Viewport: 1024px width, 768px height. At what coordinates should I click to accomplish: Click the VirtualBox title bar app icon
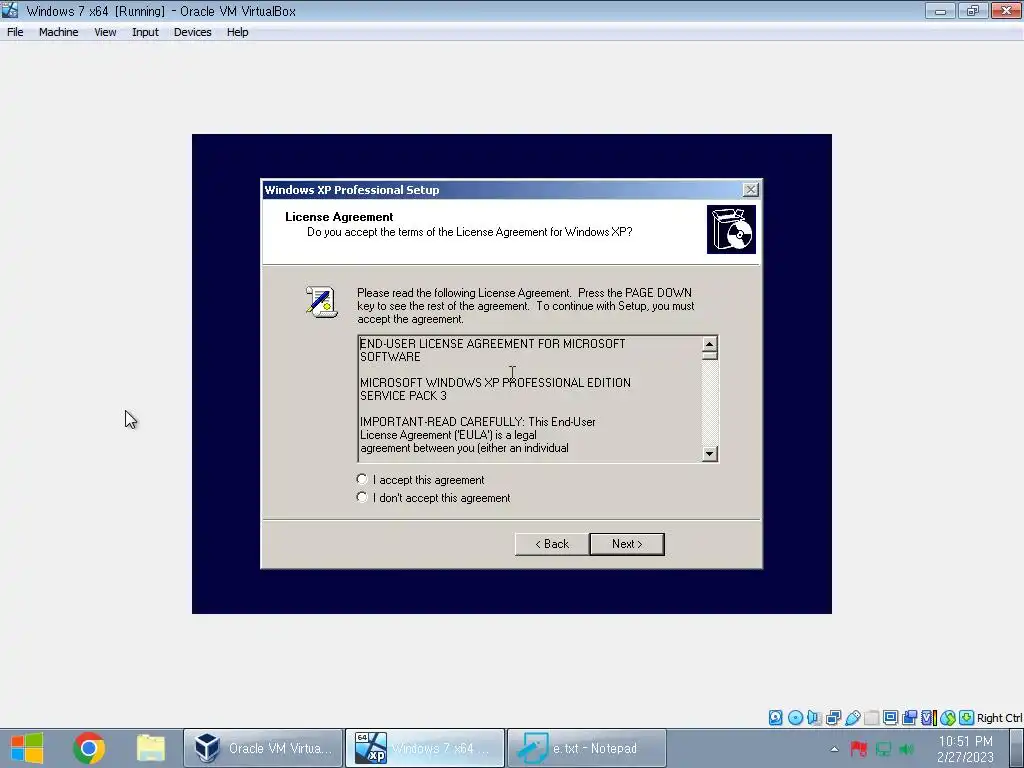10,10
